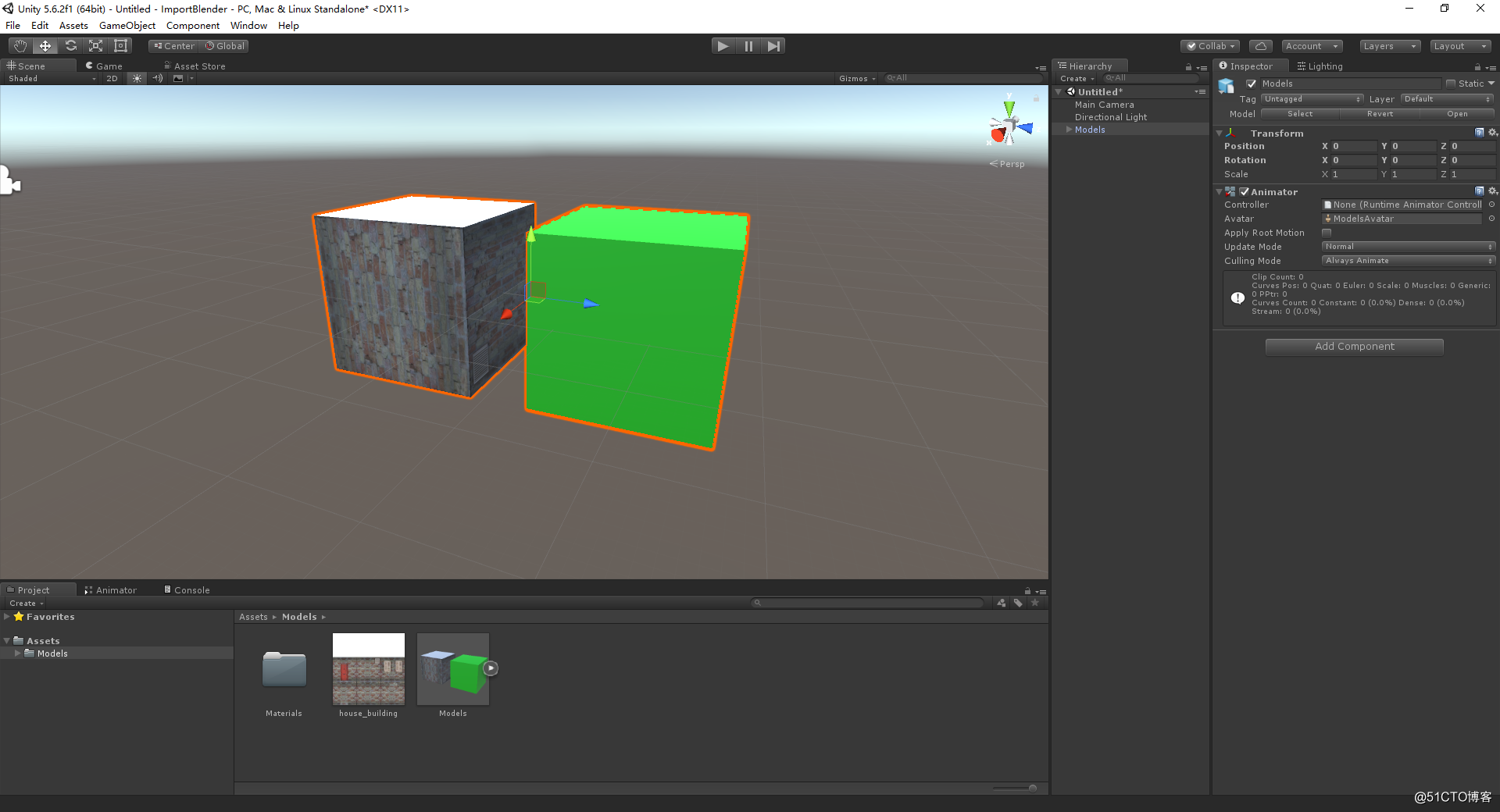Open the Shaded draw mode dropdown

[52, 78]
